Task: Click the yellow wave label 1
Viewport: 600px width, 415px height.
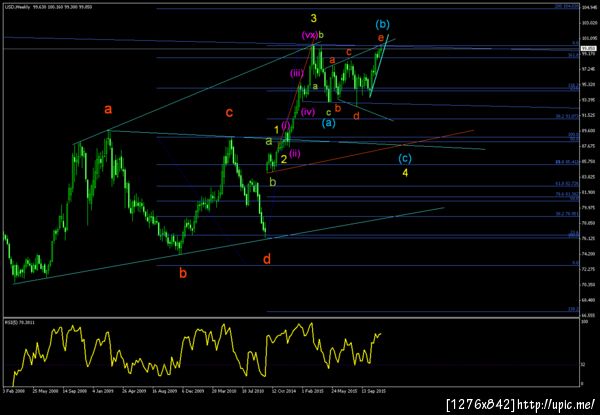Action: [x=276, y=130]
